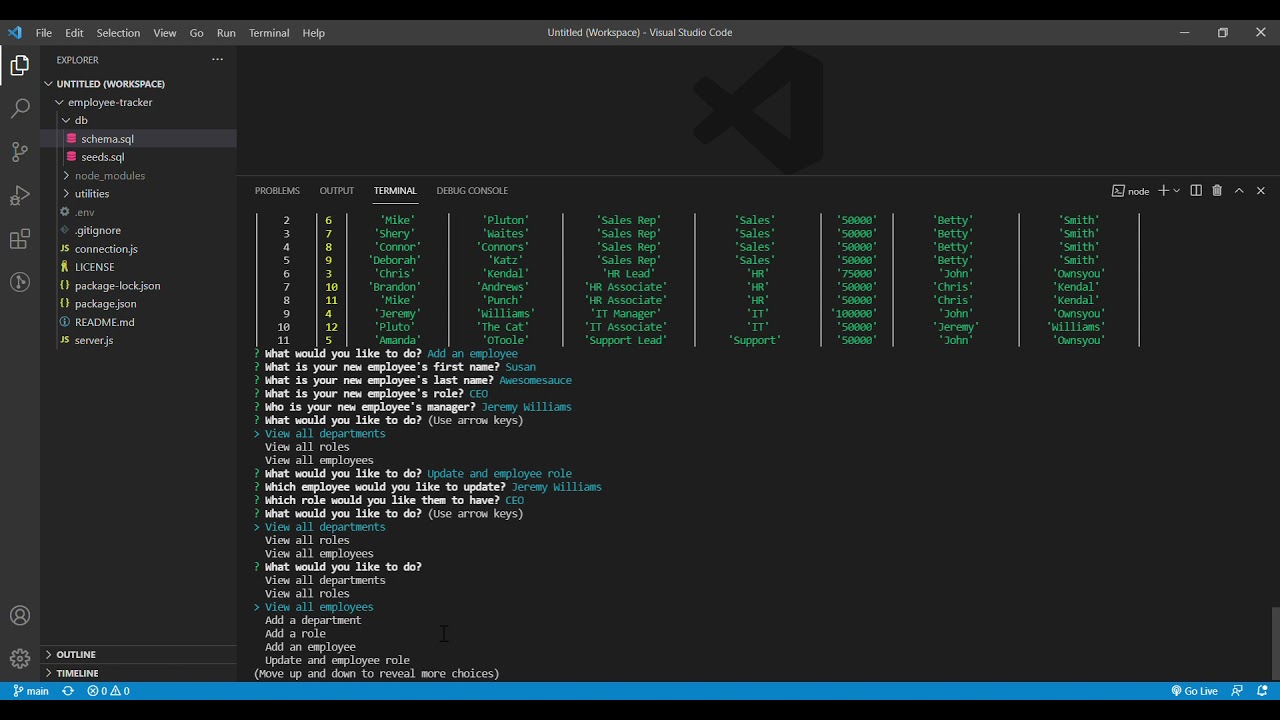Viewport: 1280px width, 720px height.
Task: Click 'Awesomesauce' last name answer
Action: click(x=536, y=380)
